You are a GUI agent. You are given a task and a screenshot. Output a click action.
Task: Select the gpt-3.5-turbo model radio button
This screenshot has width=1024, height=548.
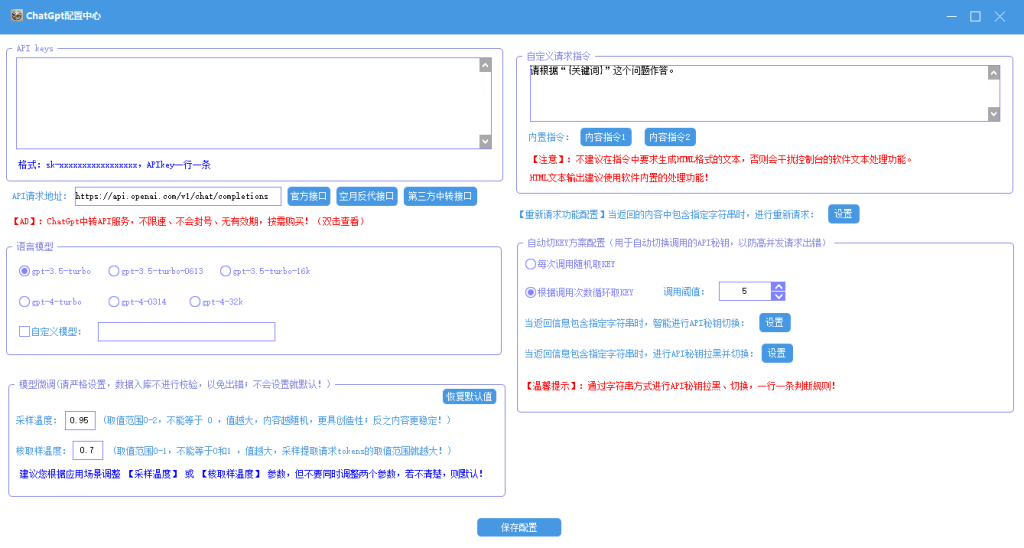pos(25,271)
